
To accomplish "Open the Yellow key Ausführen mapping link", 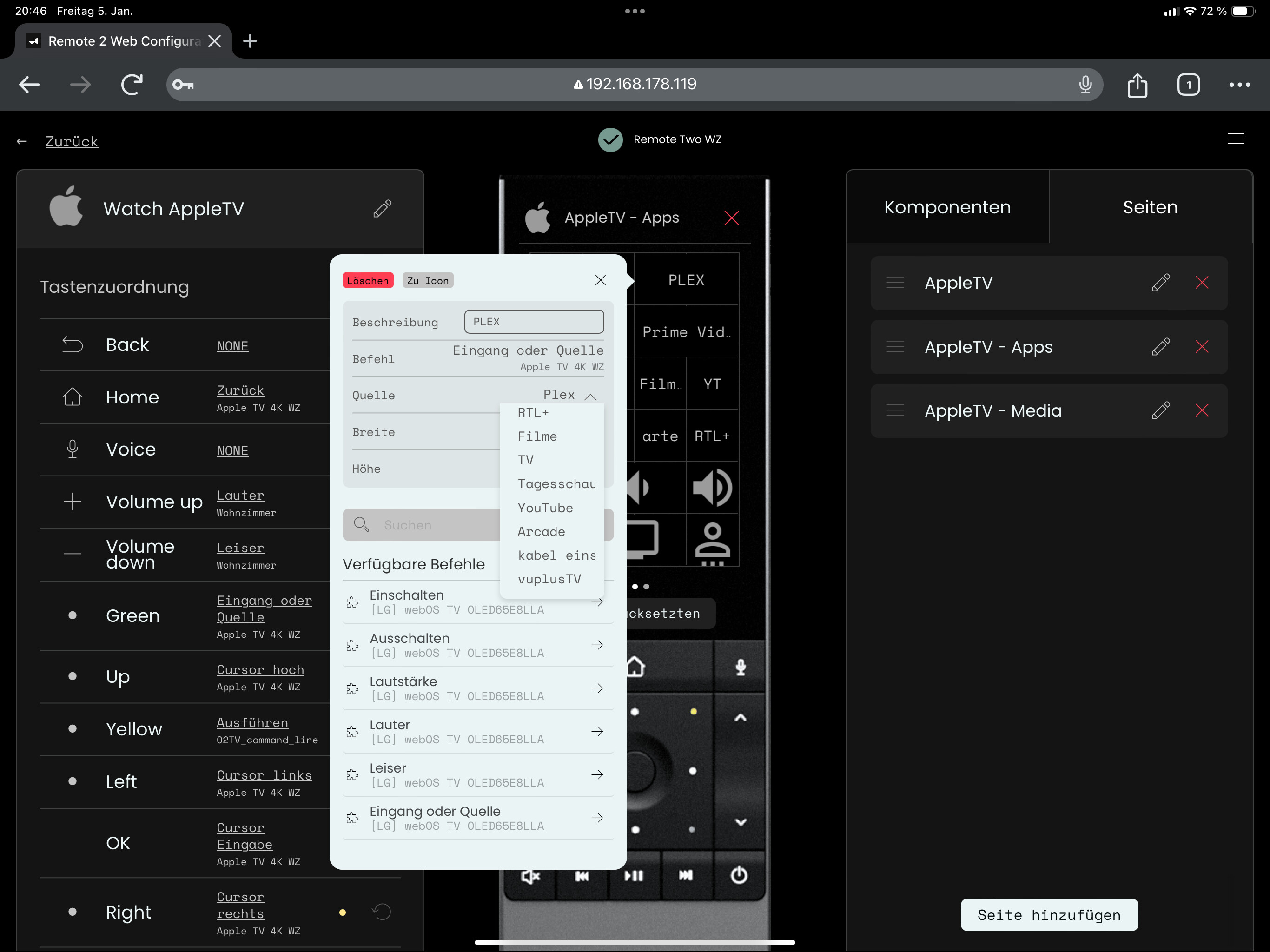I will click(252, 722).
